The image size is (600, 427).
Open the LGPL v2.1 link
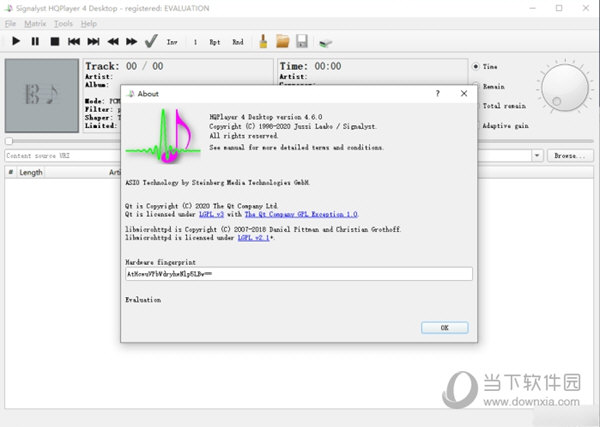tap(254, 238)
